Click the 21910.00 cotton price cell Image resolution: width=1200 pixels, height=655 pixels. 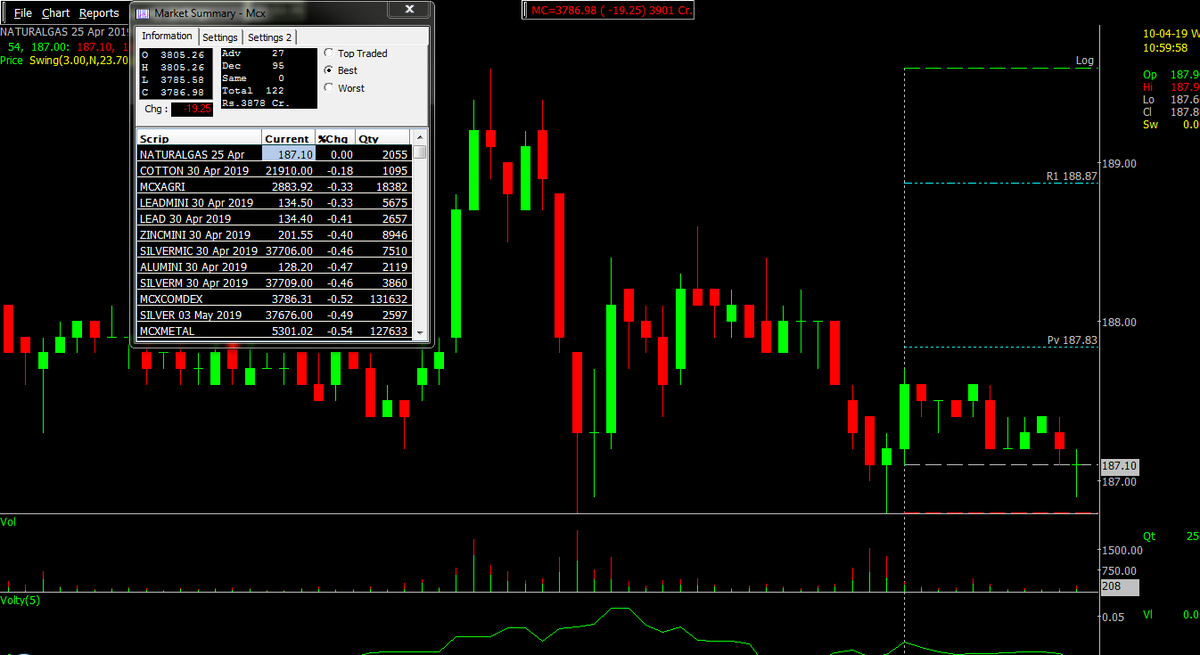click(x=288, y=171)
